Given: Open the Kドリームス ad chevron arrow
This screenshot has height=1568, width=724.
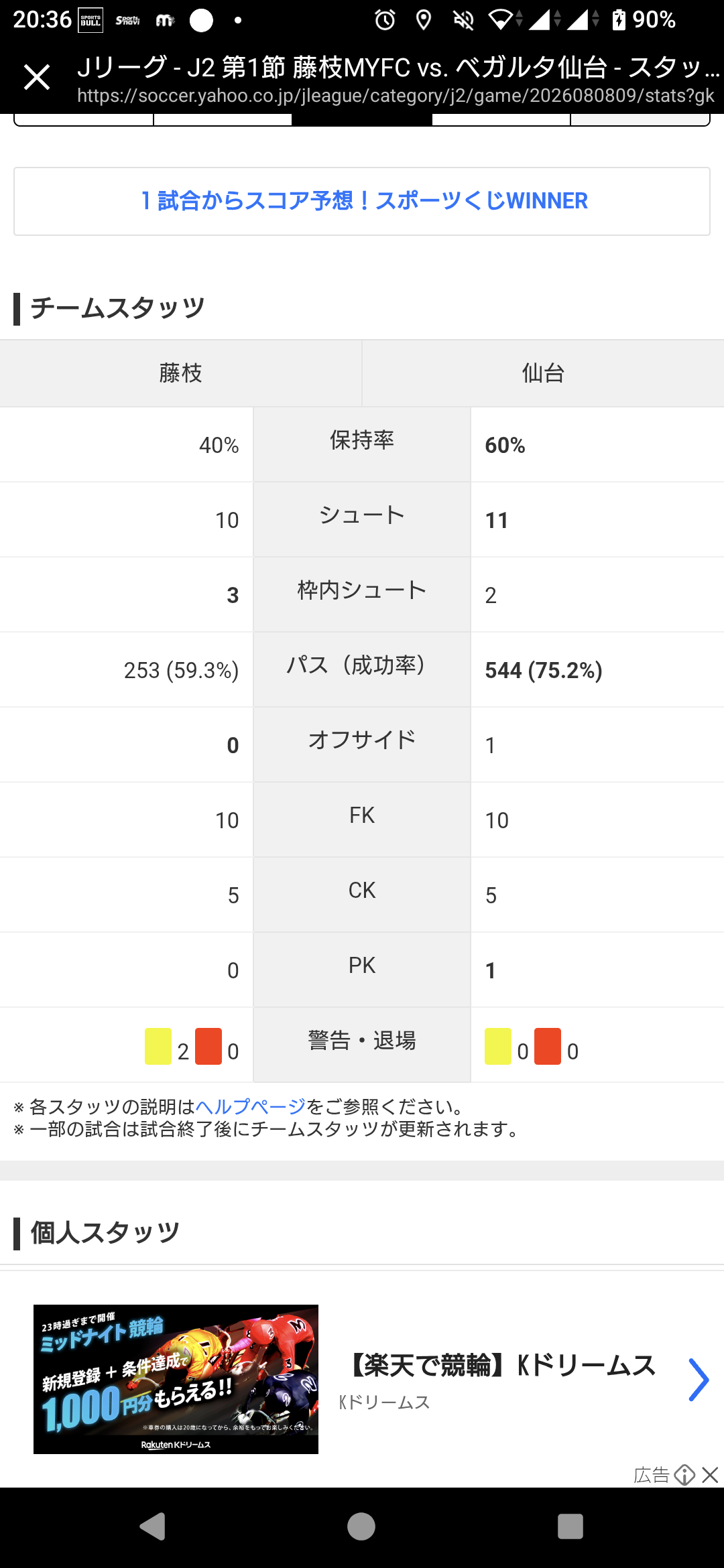Looking at the screenshot, I should point(699,1380).
